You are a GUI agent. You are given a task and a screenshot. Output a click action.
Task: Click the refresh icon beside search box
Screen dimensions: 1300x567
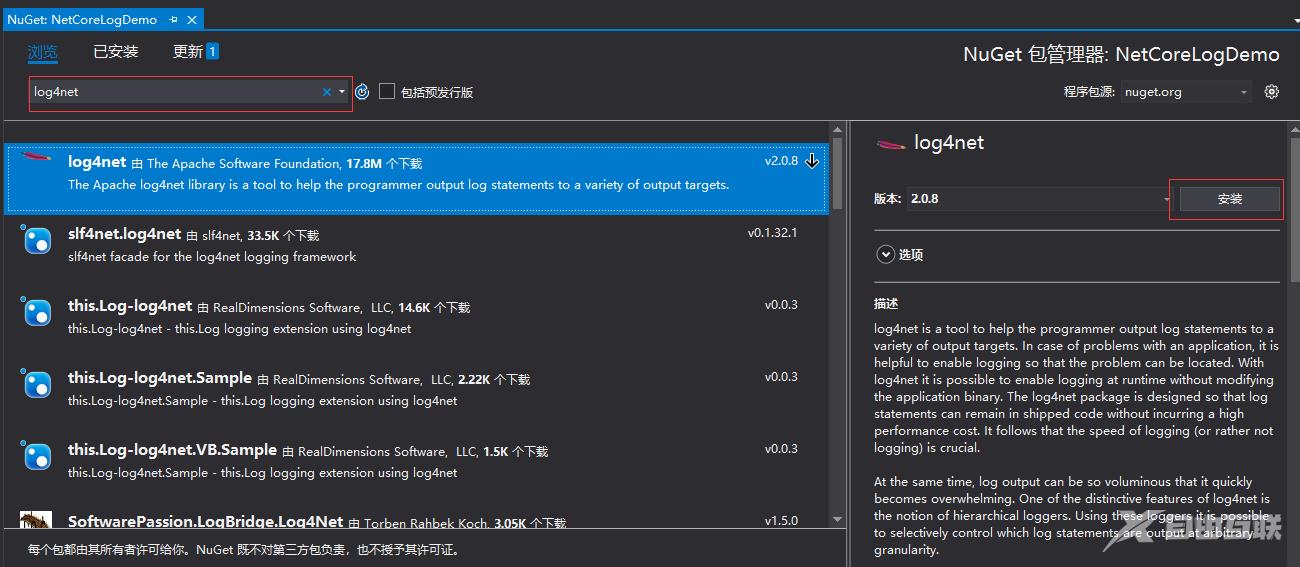click(x=362, y=92)
